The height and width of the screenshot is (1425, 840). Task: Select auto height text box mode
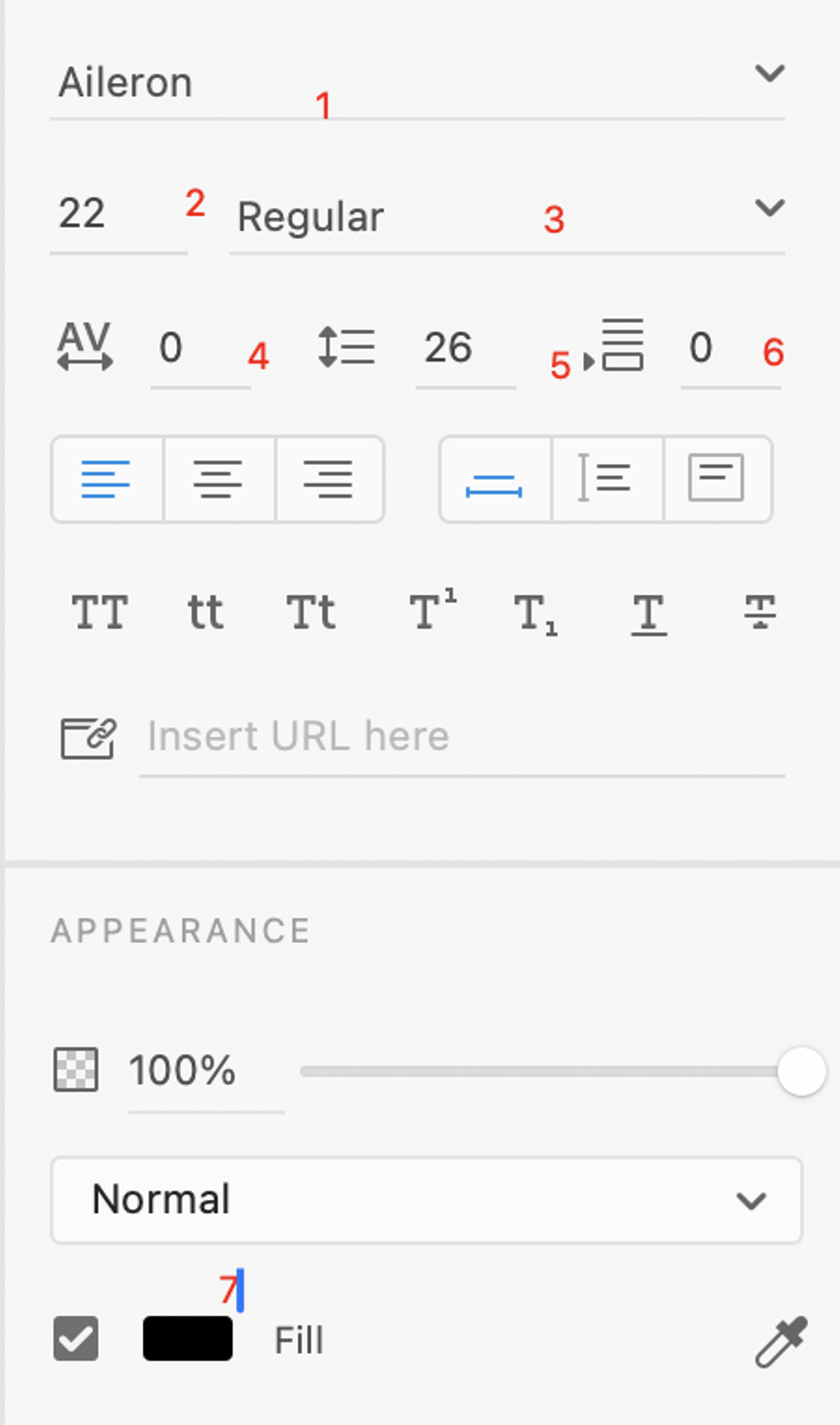tap(606, 479)
